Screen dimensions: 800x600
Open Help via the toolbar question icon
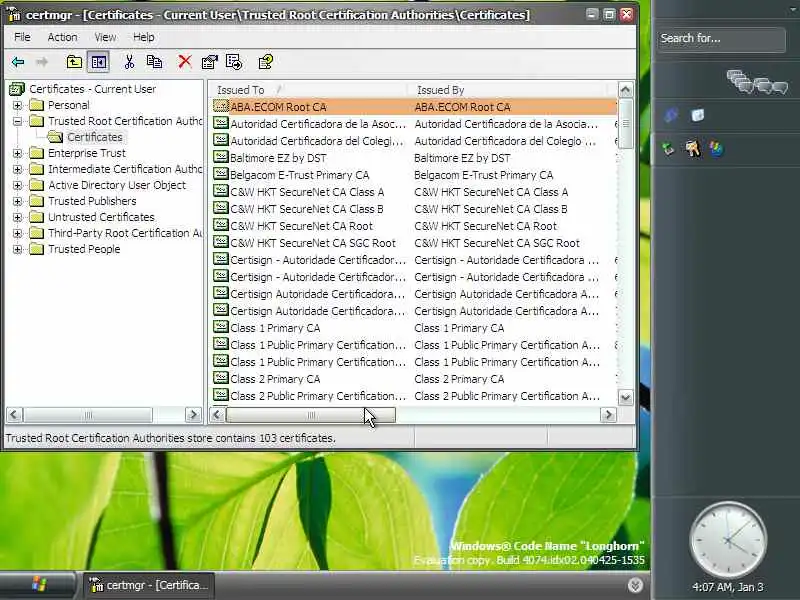click(266, 62)
